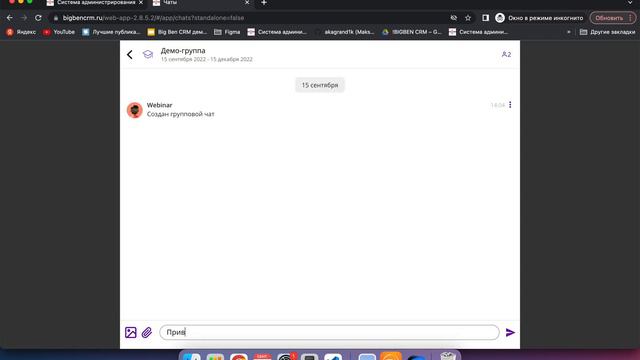This screenshot has height=360, width=640.
Task: Click the 15 сентября date label
Action: coord(320,85)
